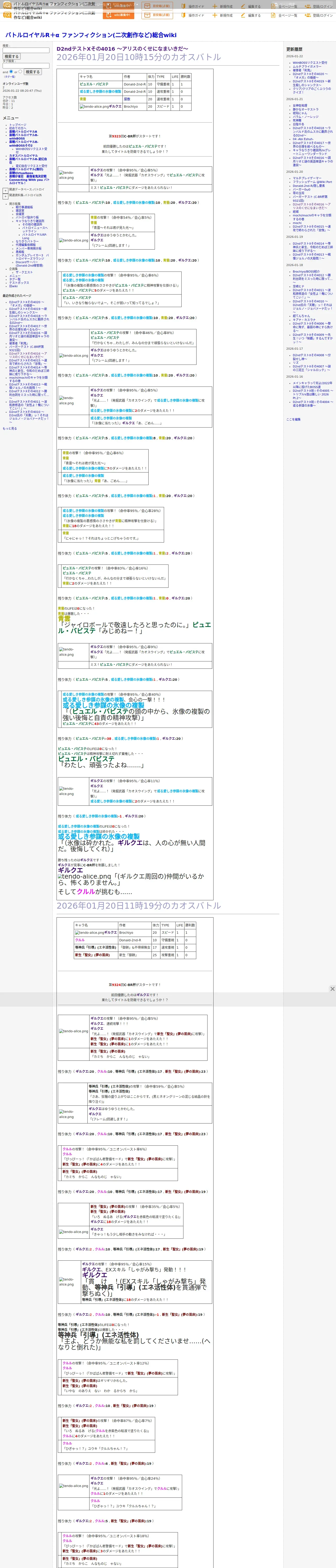The image size is (336, 1568).
Task: Select the "and" search mode radio button
Action: (11, 71)
